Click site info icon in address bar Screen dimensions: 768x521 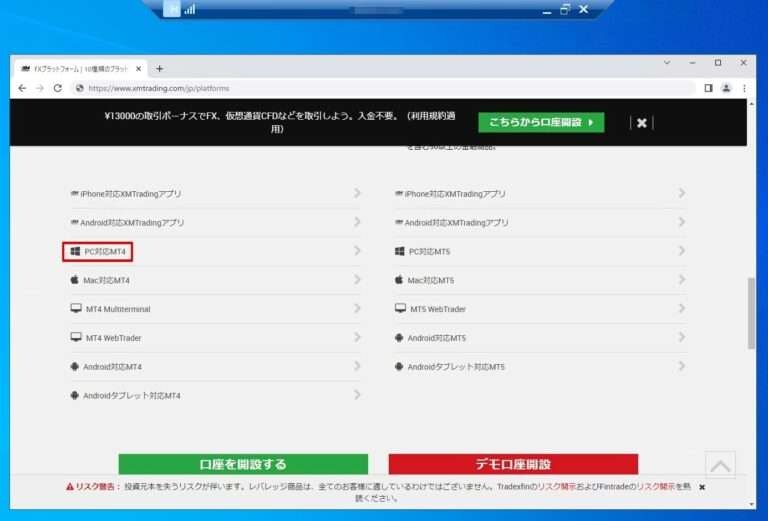pos(79,88)
